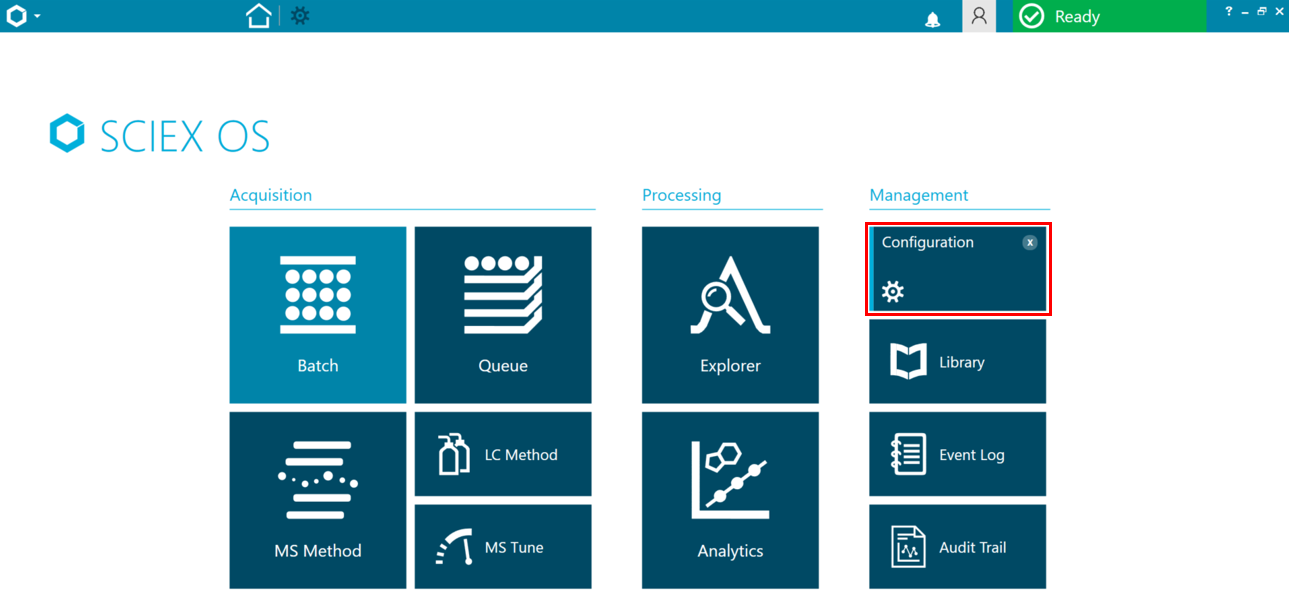Close the SCIEX OS window
Screen dimensions: 1289x600
coord(1279,11)
